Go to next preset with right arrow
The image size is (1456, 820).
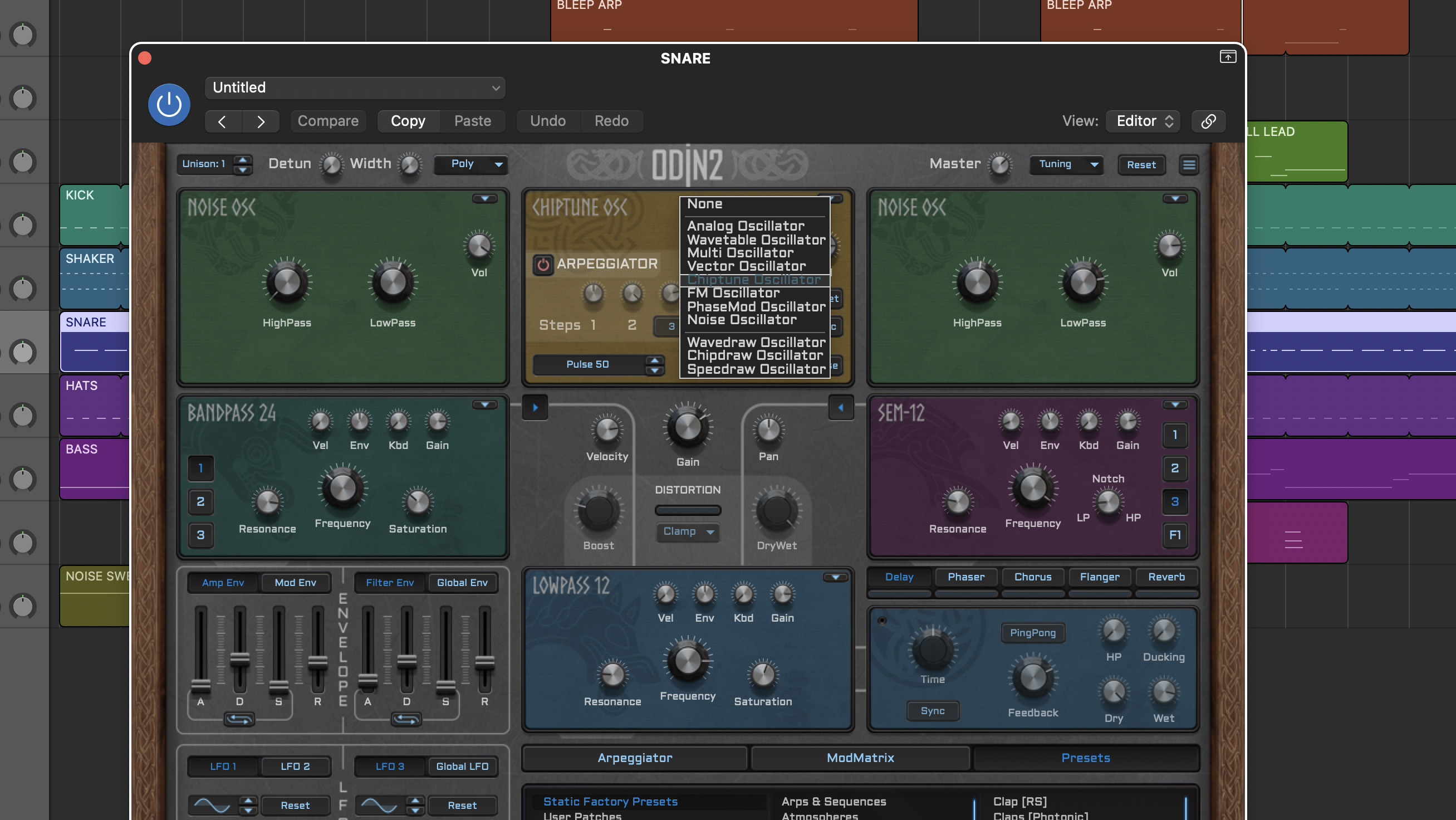coord(261,121)
